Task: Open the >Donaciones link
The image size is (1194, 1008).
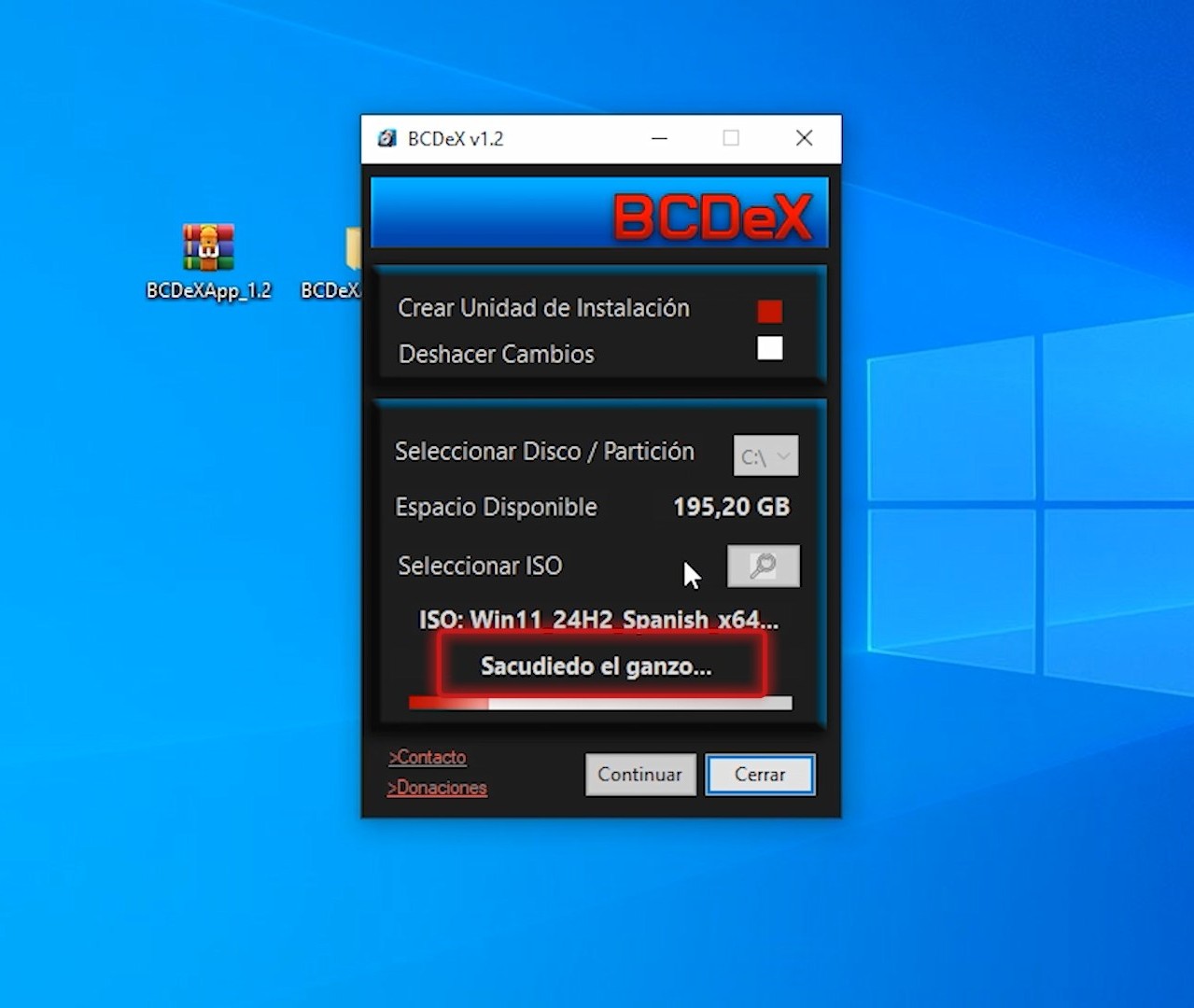Action: click(x=437, y=788)
